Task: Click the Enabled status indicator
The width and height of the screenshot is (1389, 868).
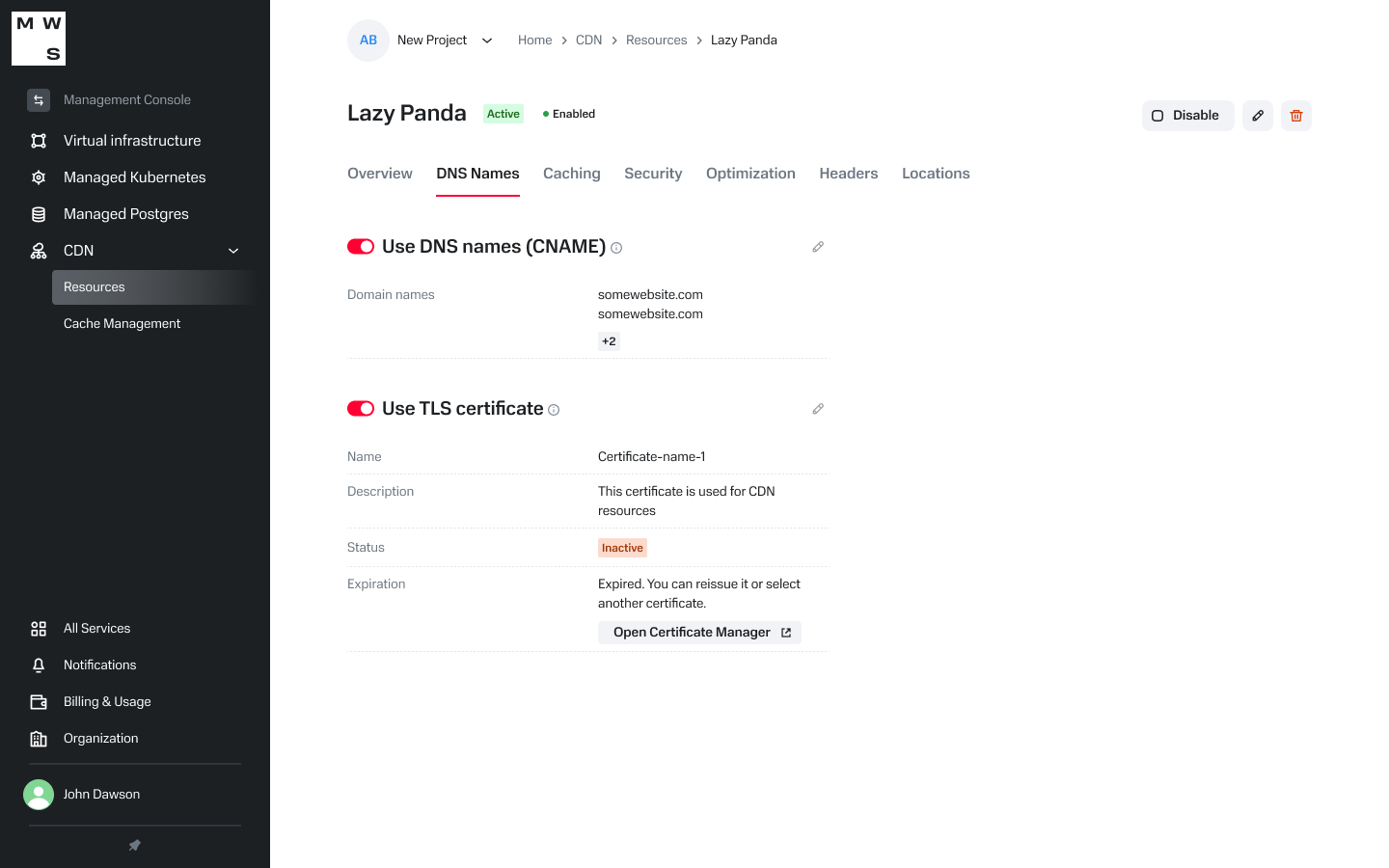Action: (569, 114)
